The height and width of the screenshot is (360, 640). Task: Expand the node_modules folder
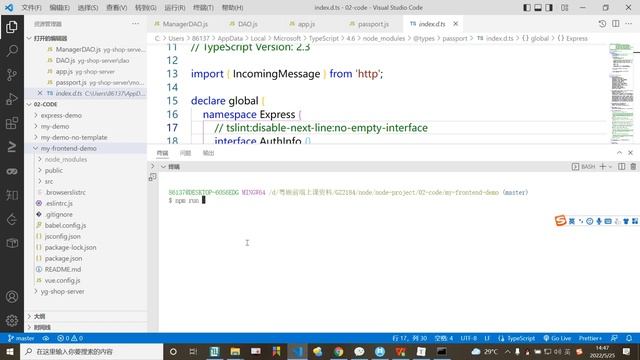pyautogui.click(x=66, y=160)
